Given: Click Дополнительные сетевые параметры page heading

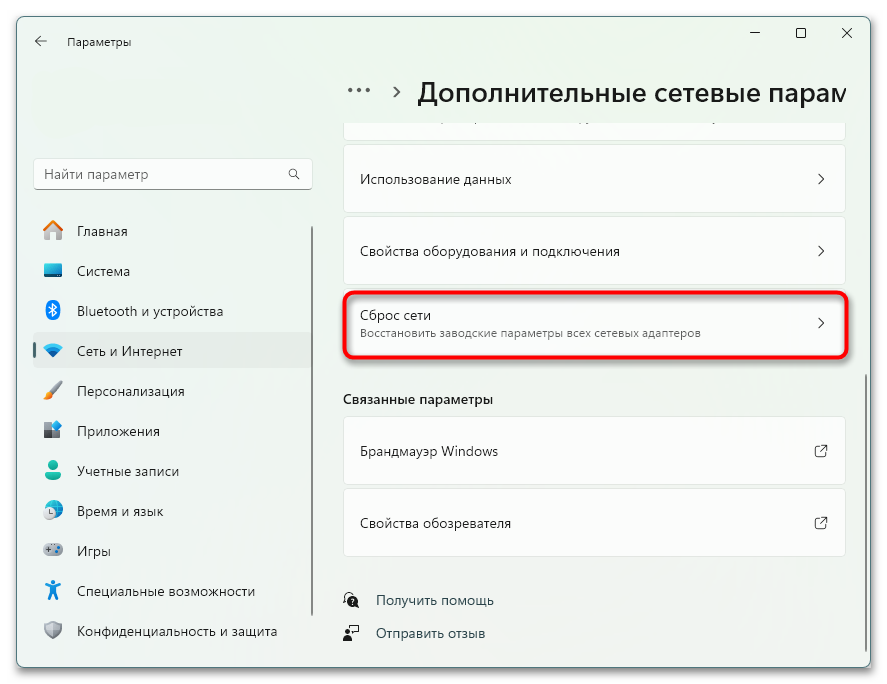Looking at the screenshot, I should (x=632, y=93).
